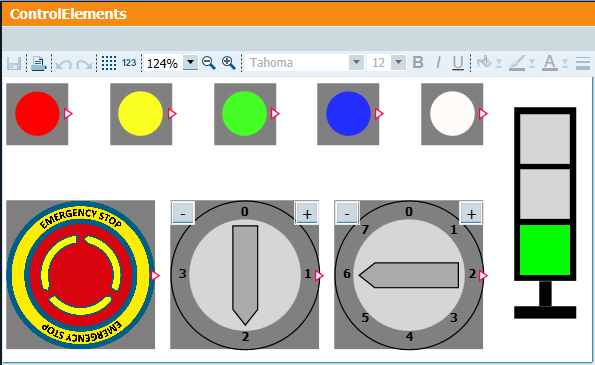Click position 3 label on 4-position switch
Viewport: 595px width, 365px height.
[183, 274]
